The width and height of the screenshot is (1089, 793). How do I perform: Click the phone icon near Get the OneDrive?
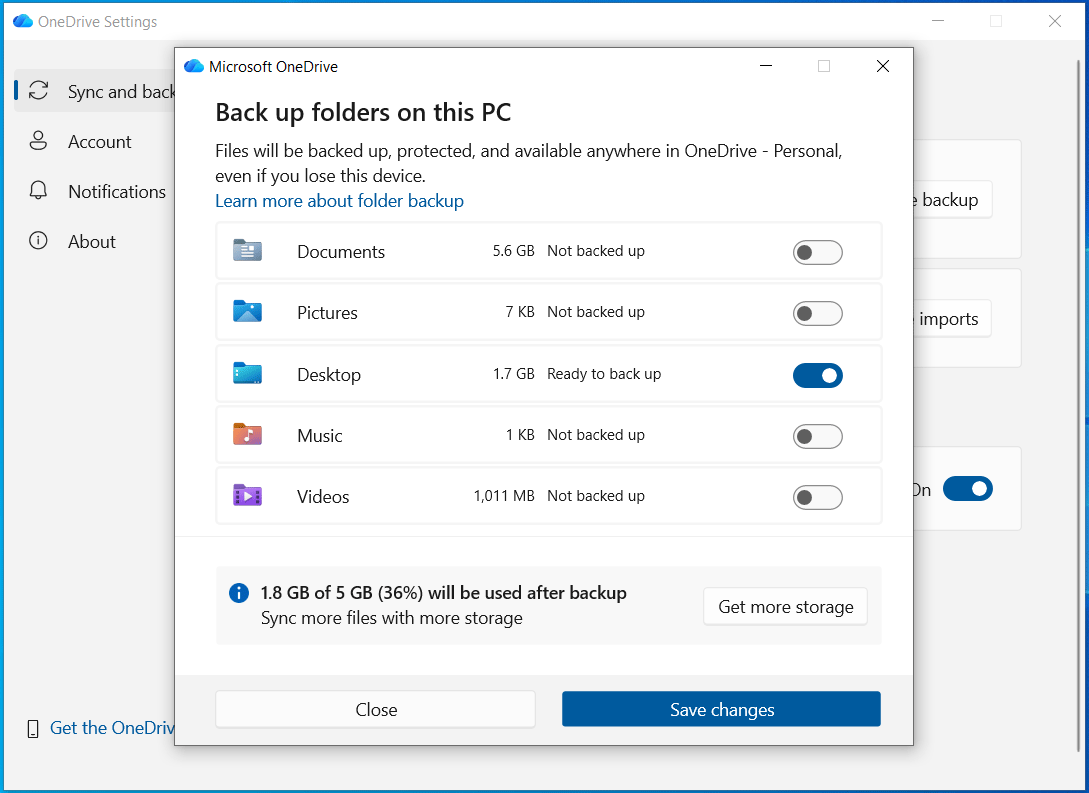(x=33, y=728)
